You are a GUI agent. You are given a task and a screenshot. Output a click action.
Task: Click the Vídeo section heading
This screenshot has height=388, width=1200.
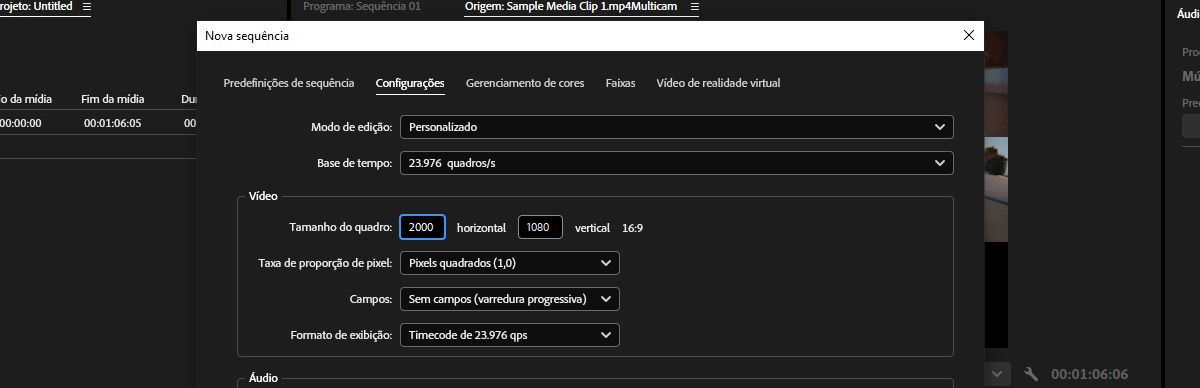click(x=263, y=196)
